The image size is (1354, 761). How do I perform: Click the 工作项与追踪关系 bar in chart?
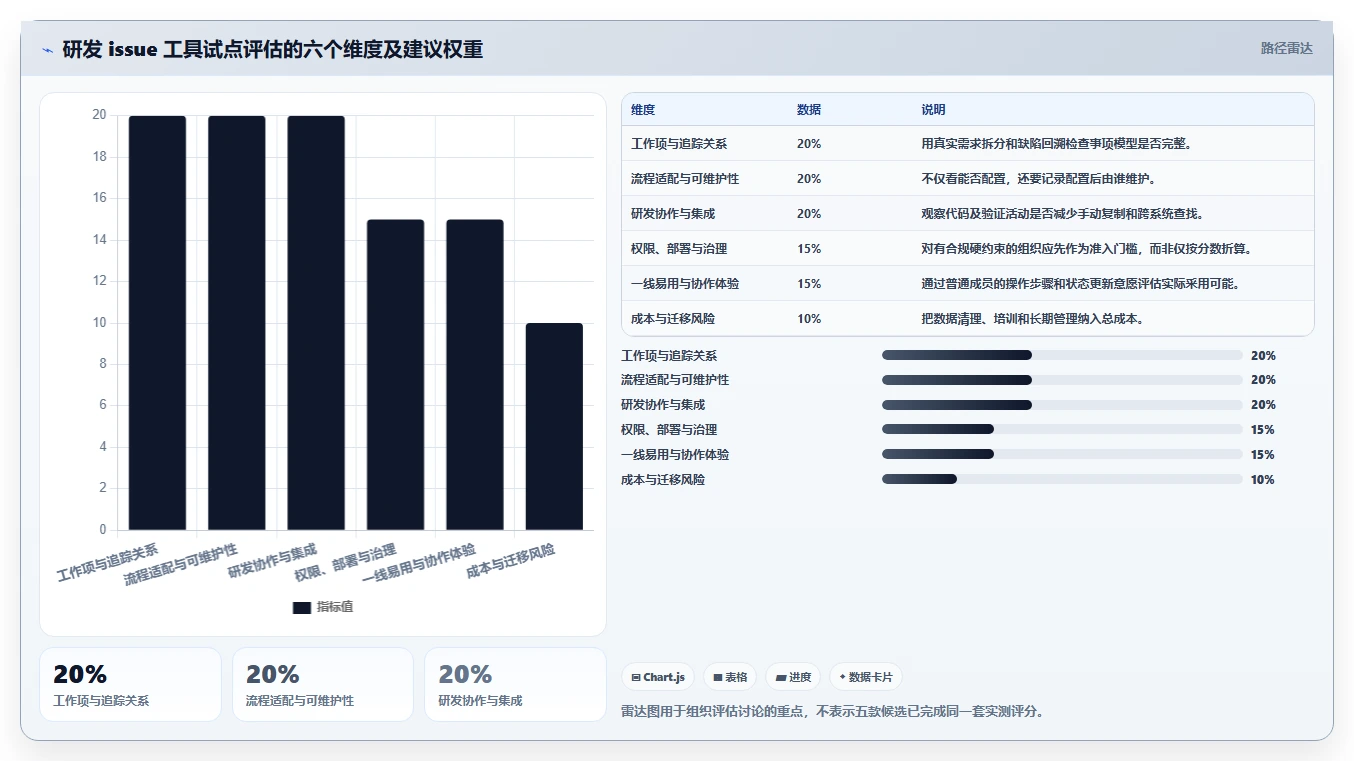[157, 323]
